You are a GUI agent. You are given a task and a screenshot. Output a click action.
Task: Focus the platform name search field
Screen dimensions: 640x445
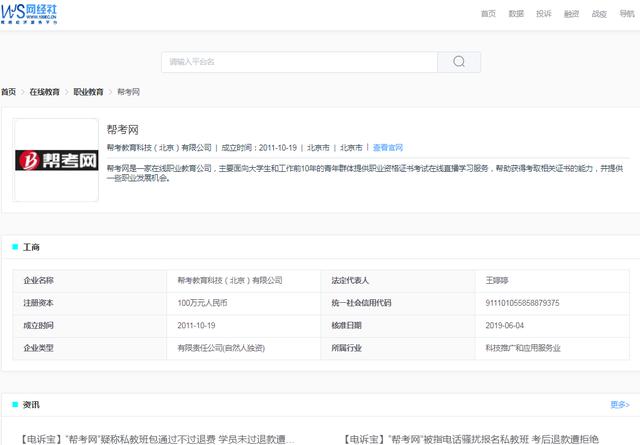(x=300, y=61)
